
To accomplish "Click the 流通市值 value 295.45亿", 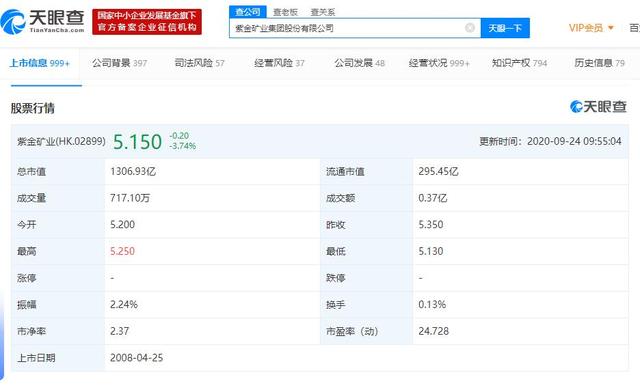I will 438,171.
